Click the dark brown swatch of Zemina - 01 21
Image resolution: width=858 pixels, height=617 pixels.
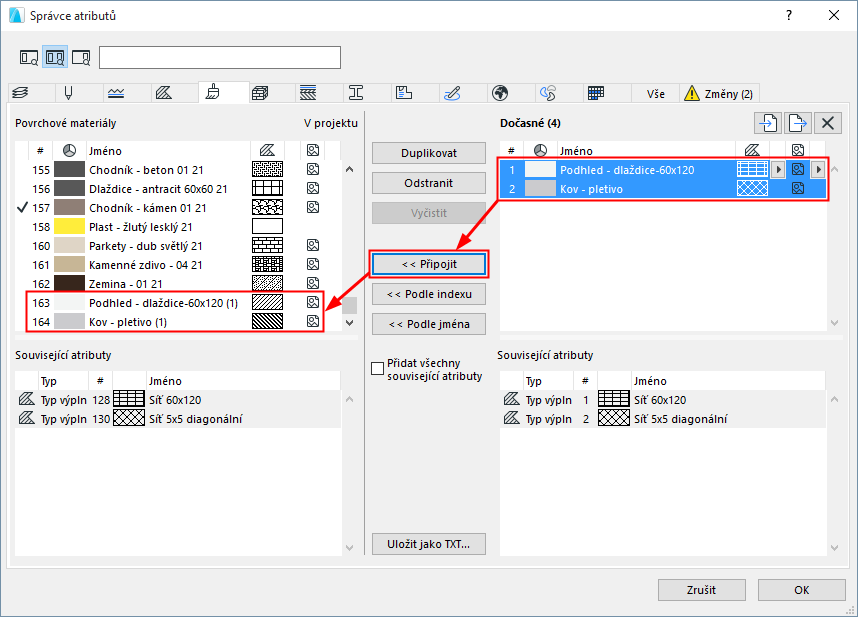click(69, 283)
